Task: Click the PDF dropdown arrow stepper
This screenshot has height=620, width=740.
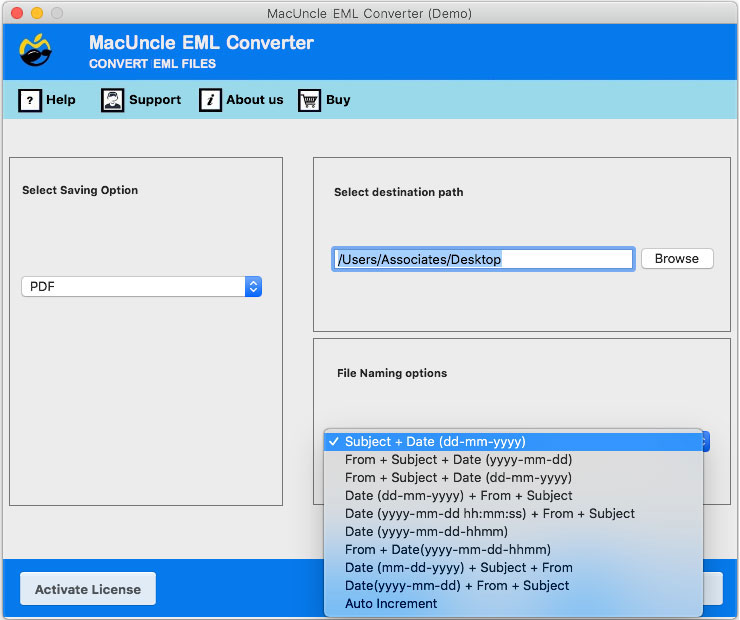Action: tap(253, 286)
